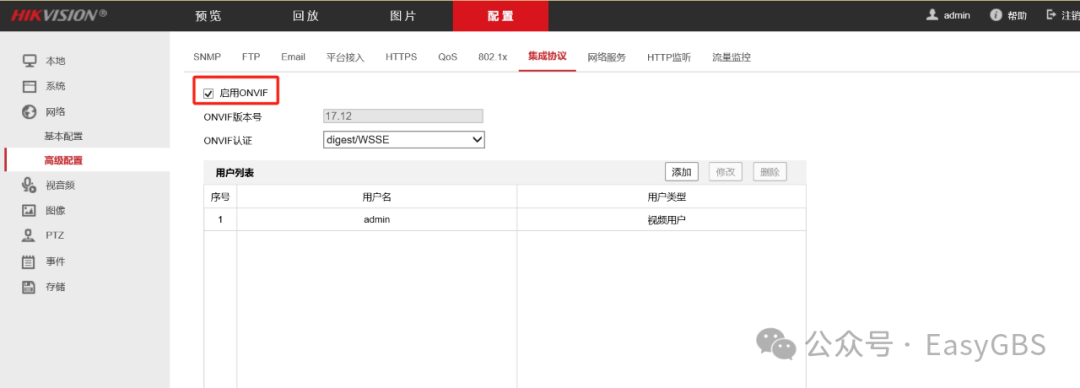Click the 添加 button in user list
The height and width of the screenshot is (388, 1080).
[682, 172]
